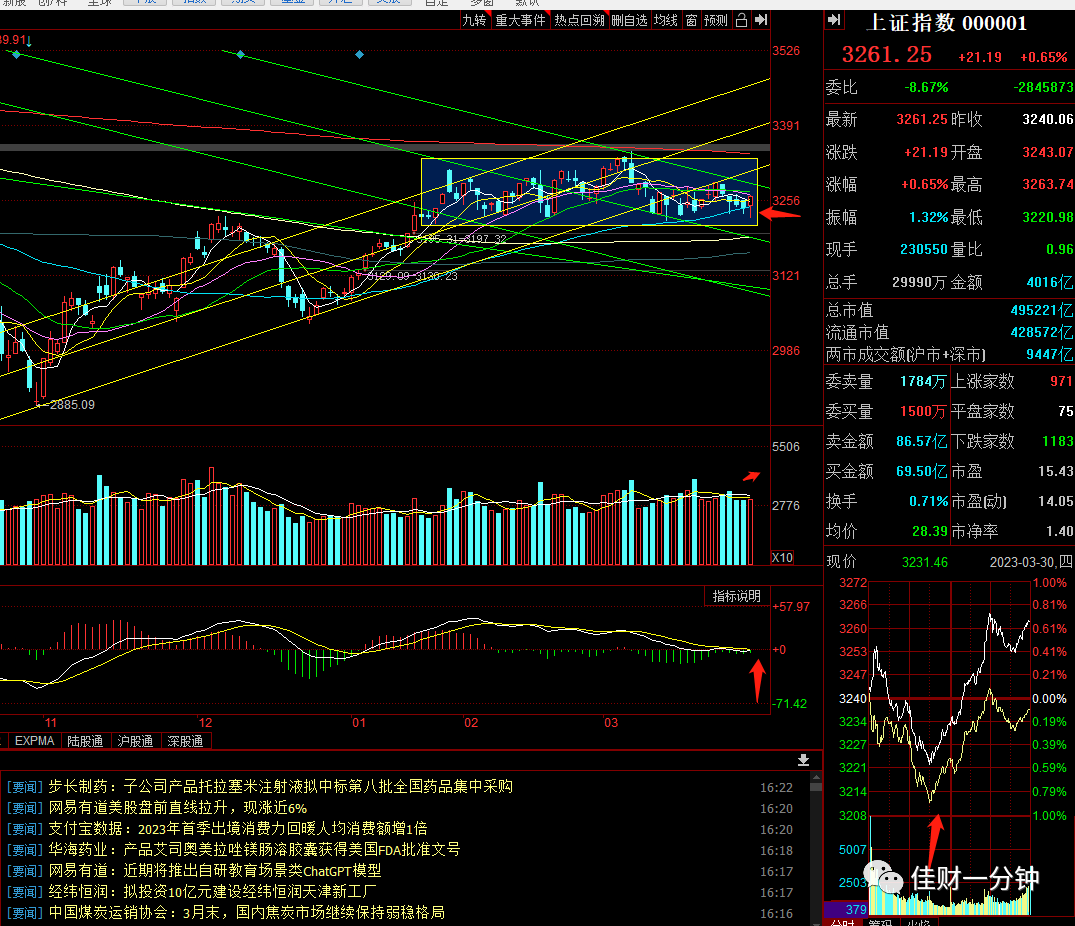The height and width of the screenshot is (926, 1075).
Task: Click the 换手 value 0.71%
Action: pyautogui.click(x=928, y=501)
